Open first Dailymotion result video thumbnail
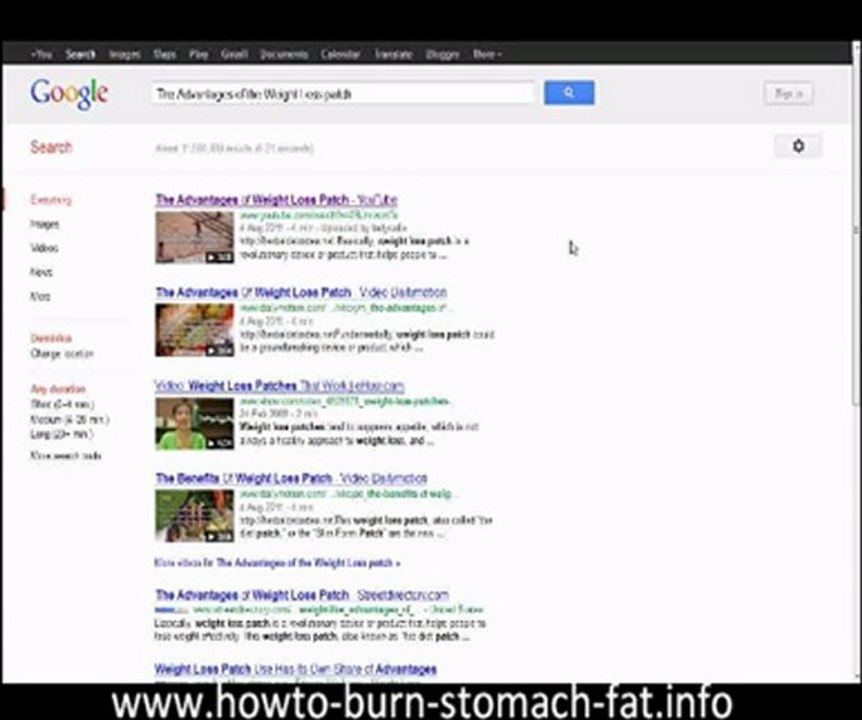This screenshot has height=720, width=862. tap(195, 330)
